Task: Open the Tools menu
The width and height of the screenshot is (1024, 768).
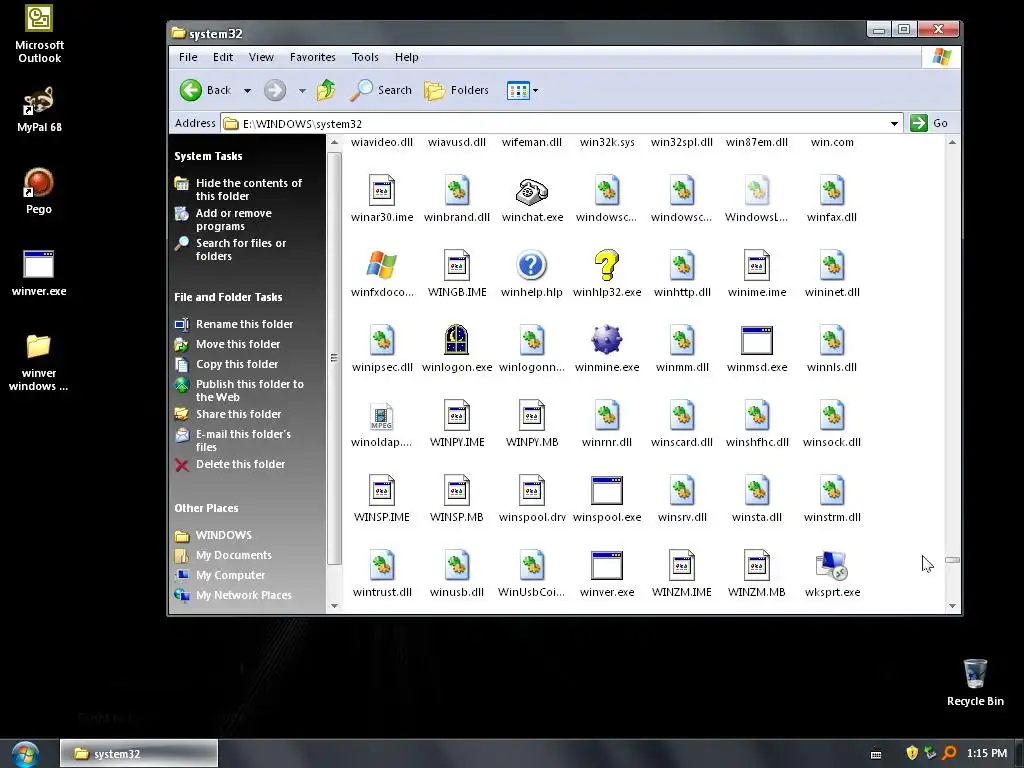Action: [x=365, y=57]
